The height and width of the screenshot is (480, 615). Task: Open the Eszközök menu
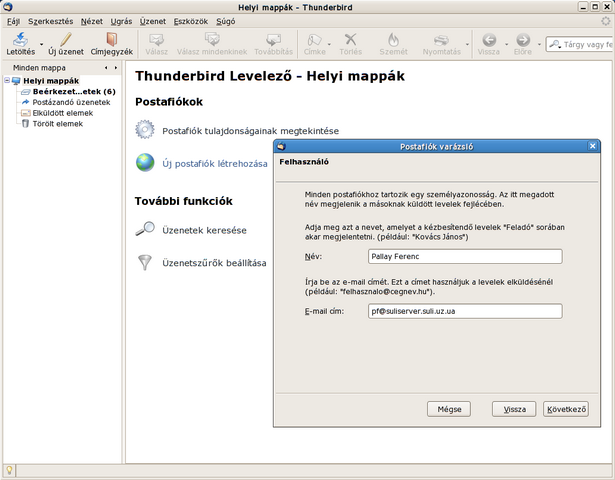click(188, 20)
